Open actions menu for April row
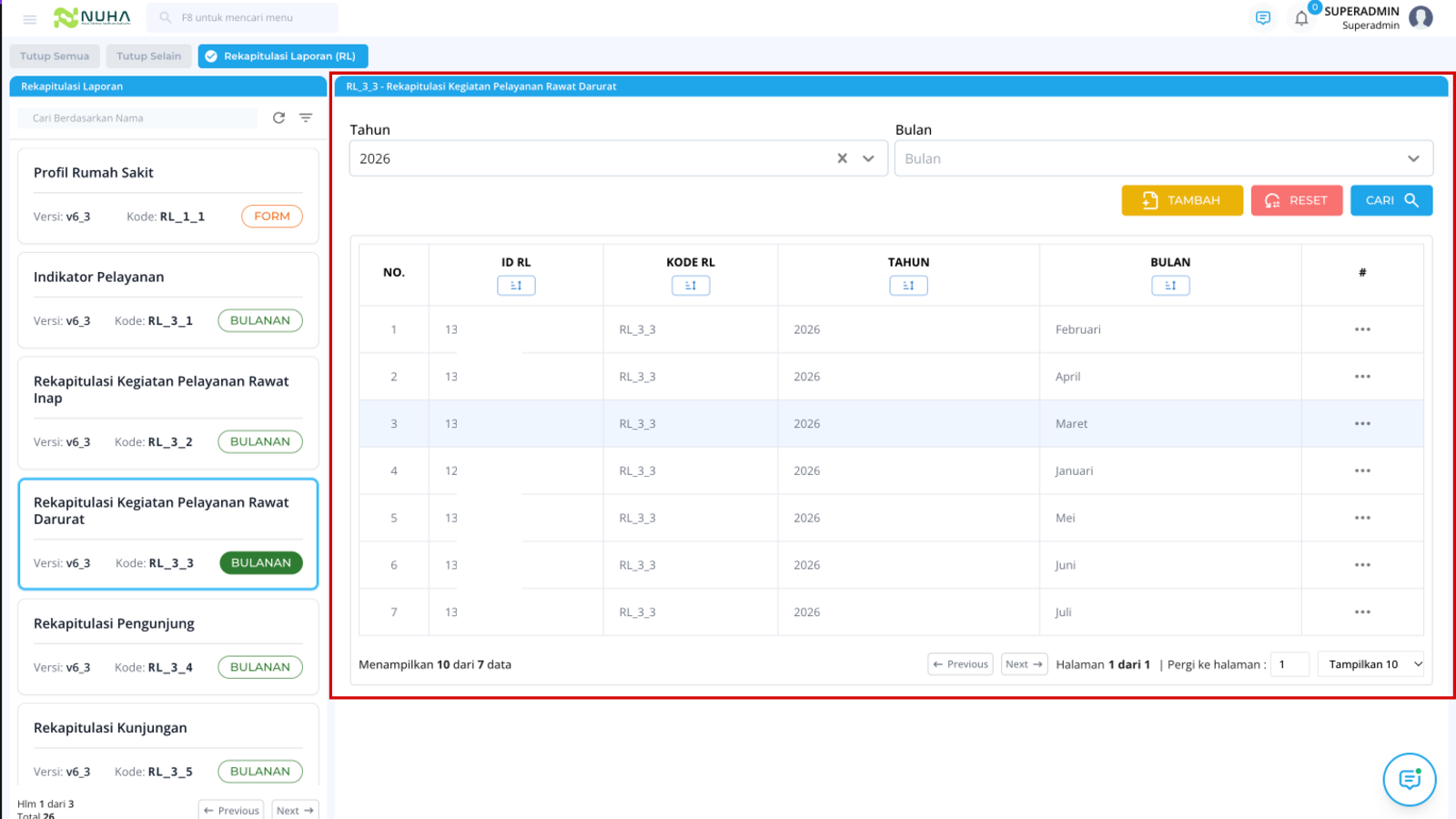1456x819 pixels. [x=1362, y=377]
